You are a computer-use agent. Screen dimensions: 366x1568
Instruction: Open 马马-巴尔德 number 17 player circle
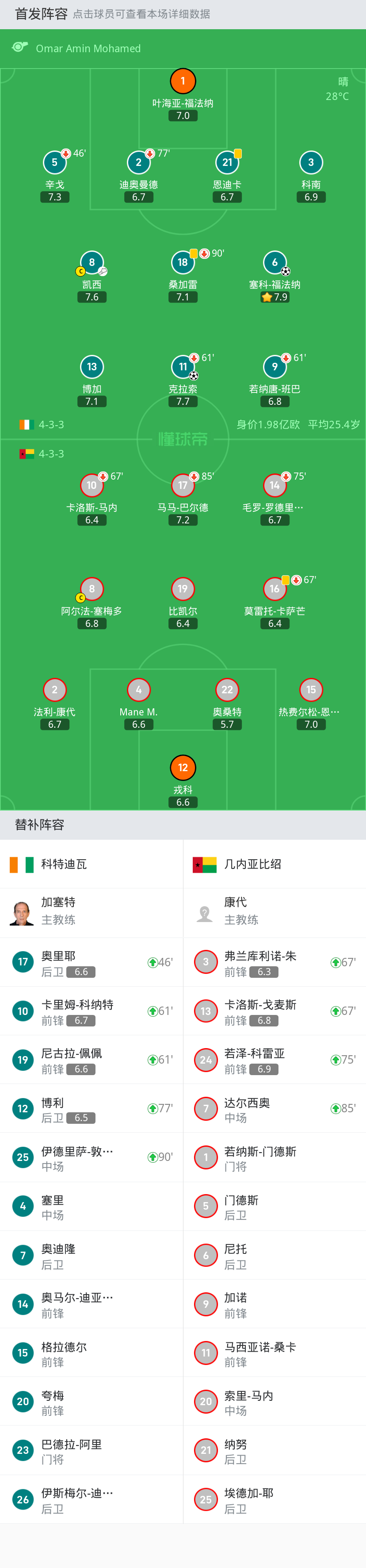(183, 485)
